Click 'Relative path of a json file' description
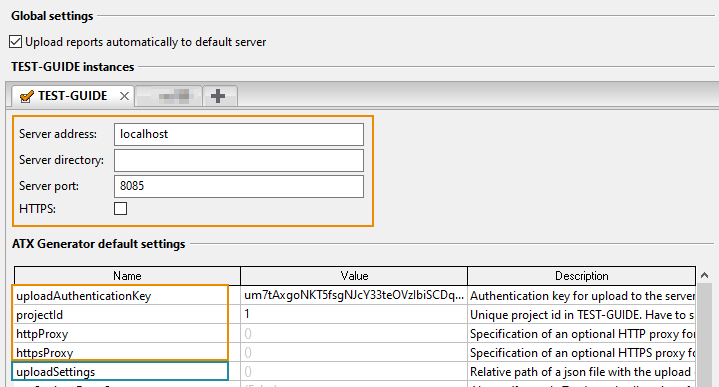Viewport: 719px width, 387px height. click(x=581, y=371)
